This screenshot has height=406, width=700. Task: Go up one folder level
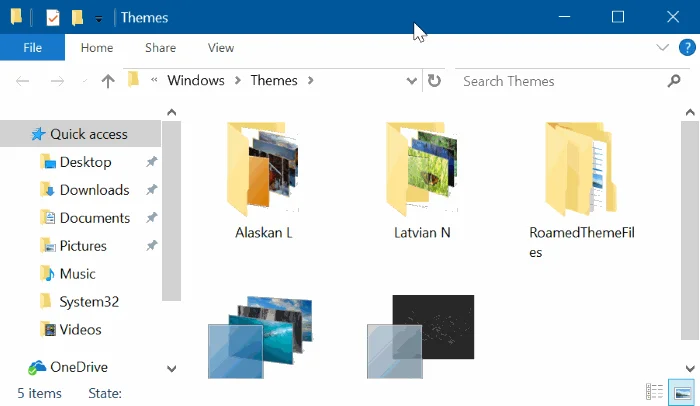108,81
